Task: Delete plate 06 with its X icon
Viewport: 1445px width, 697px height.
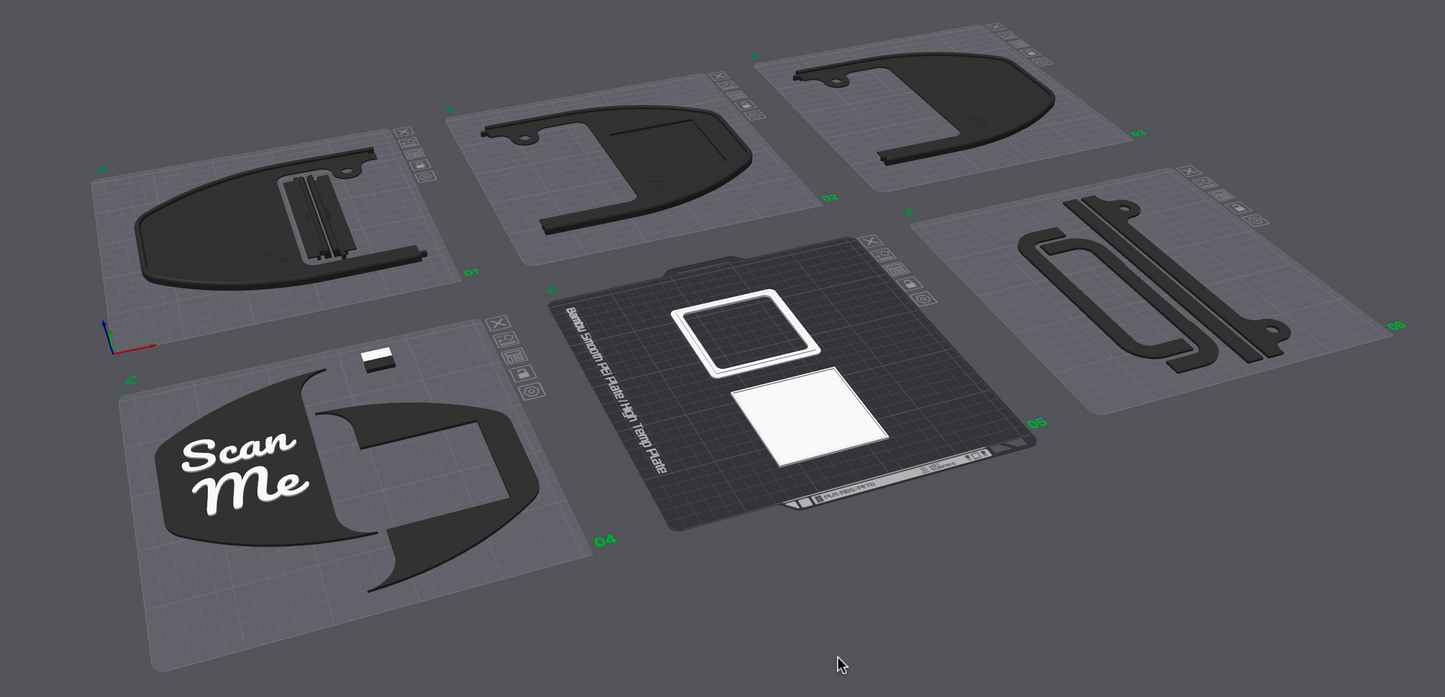Action: pos(1189,172)
